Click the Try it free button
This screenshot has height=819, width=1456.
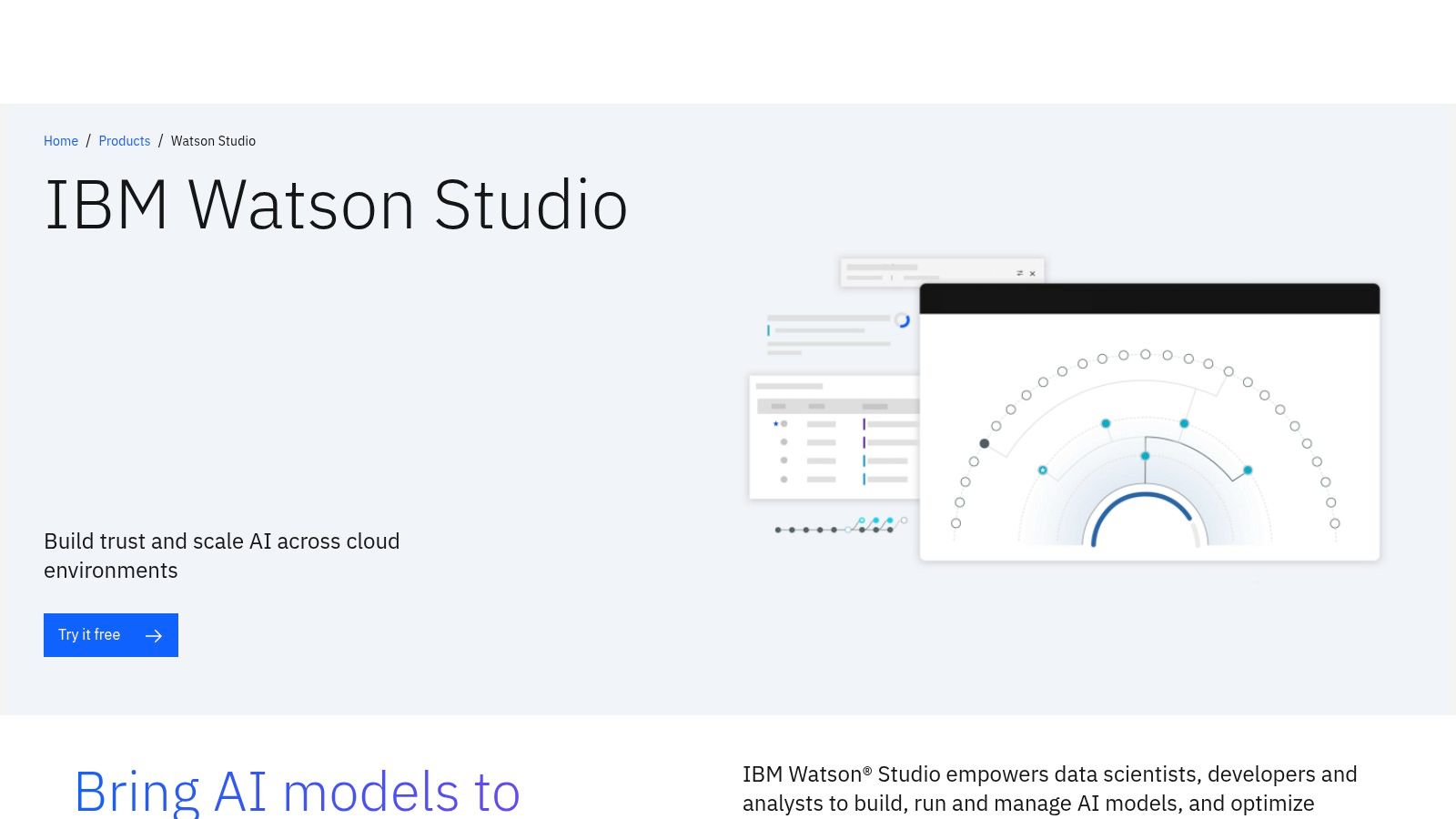point(111,635)
